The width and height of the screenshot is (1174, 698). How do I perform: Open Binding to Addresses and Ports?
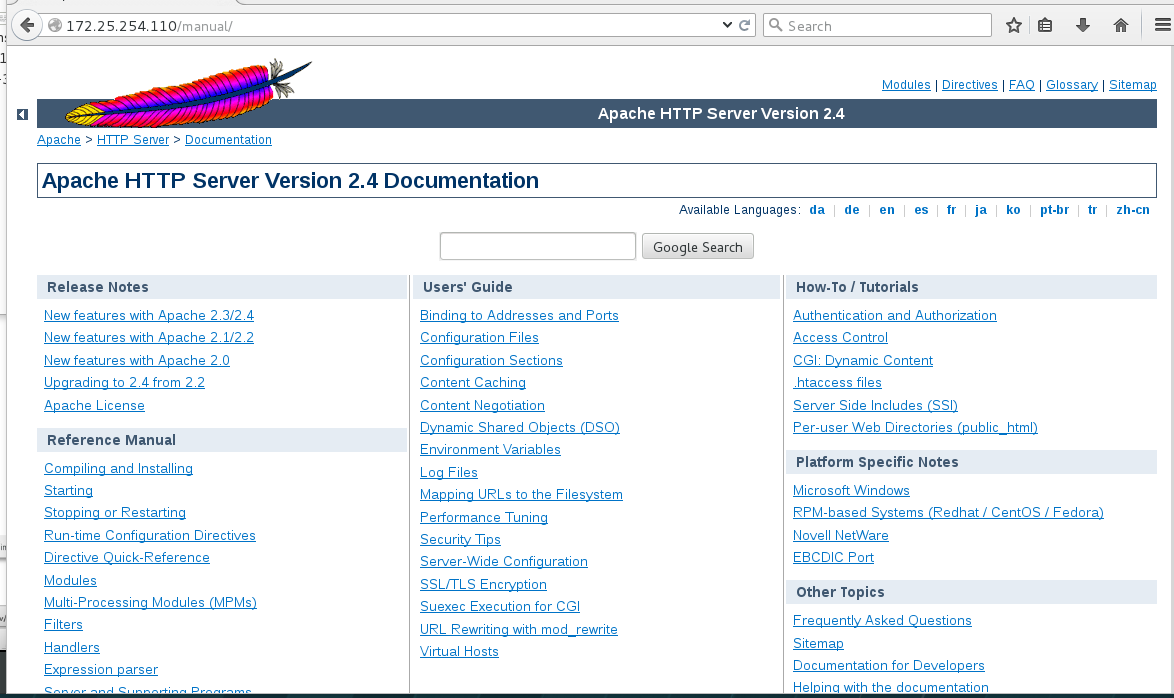[520, 315]
